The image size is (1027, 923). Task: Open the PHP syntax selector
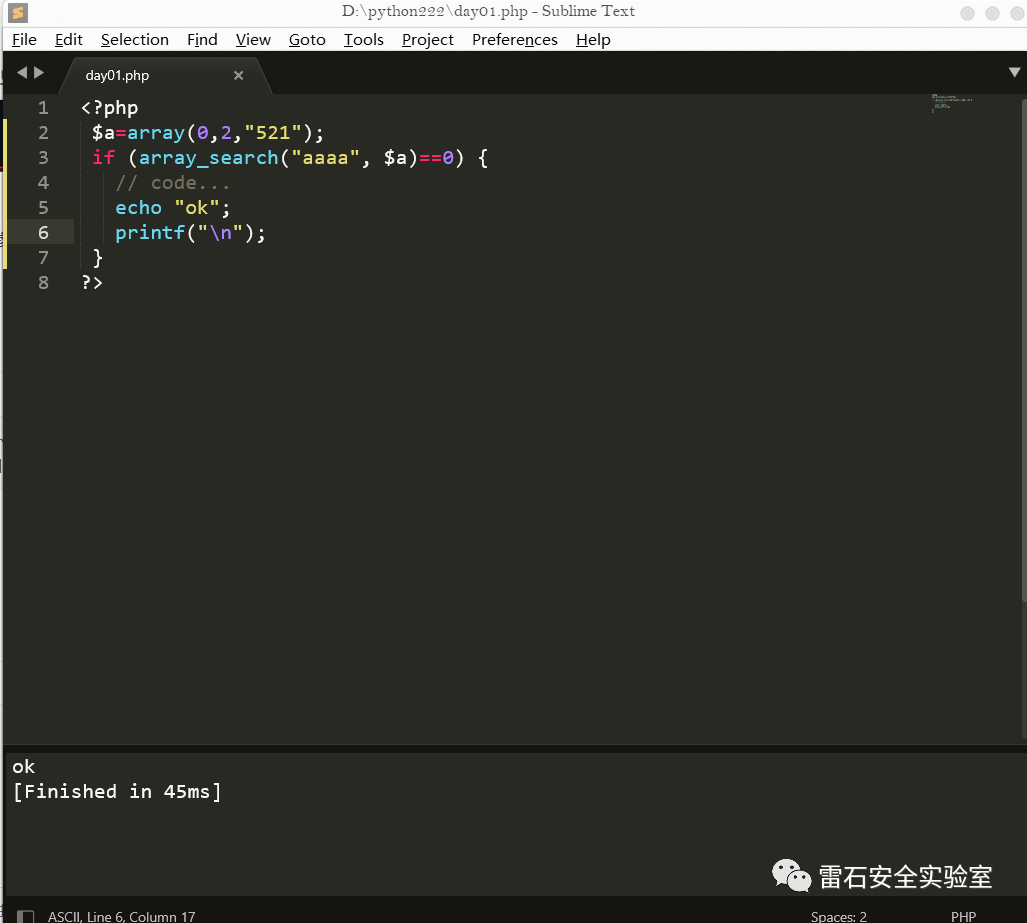[963, 916]
